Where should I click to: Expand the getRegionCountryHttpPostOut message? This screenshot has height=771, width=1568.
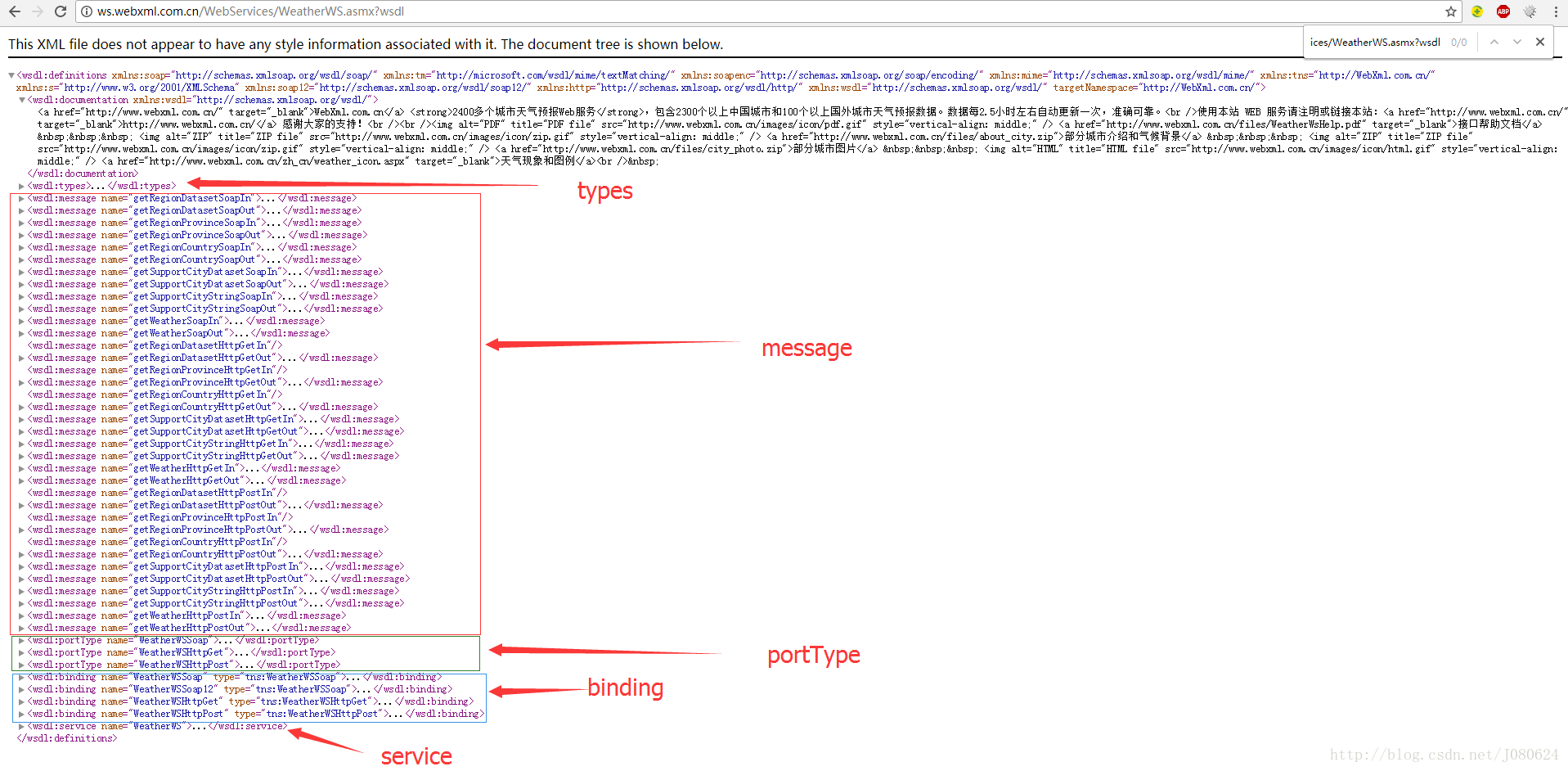22,554
